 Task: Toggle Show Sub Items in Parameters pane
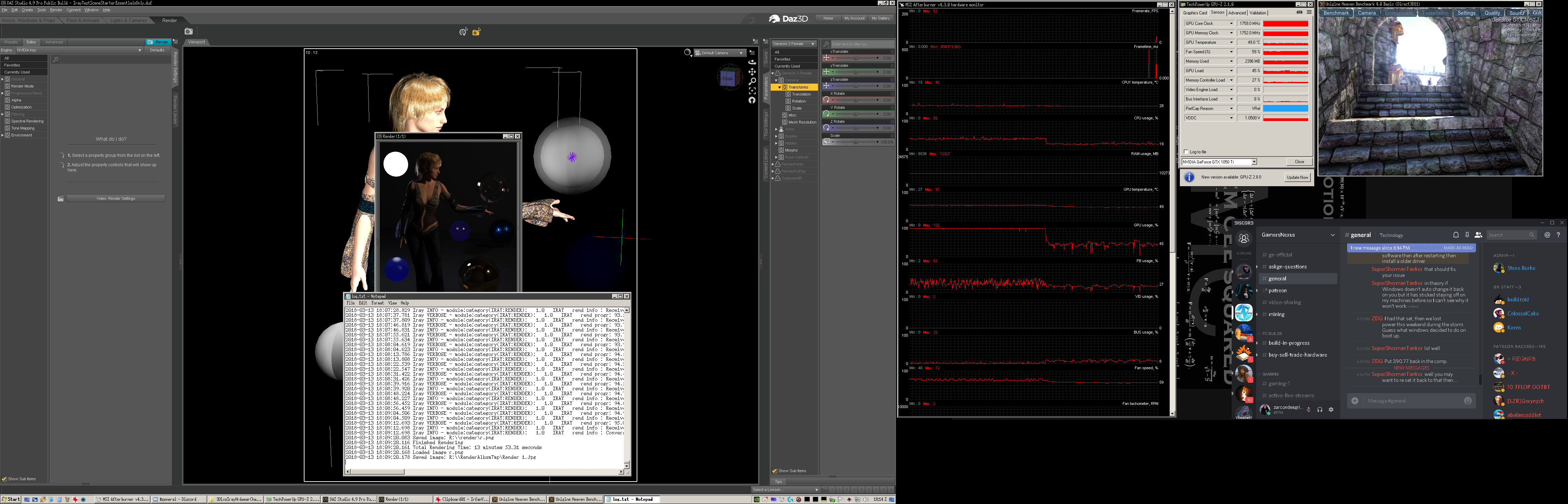[775, 470]
